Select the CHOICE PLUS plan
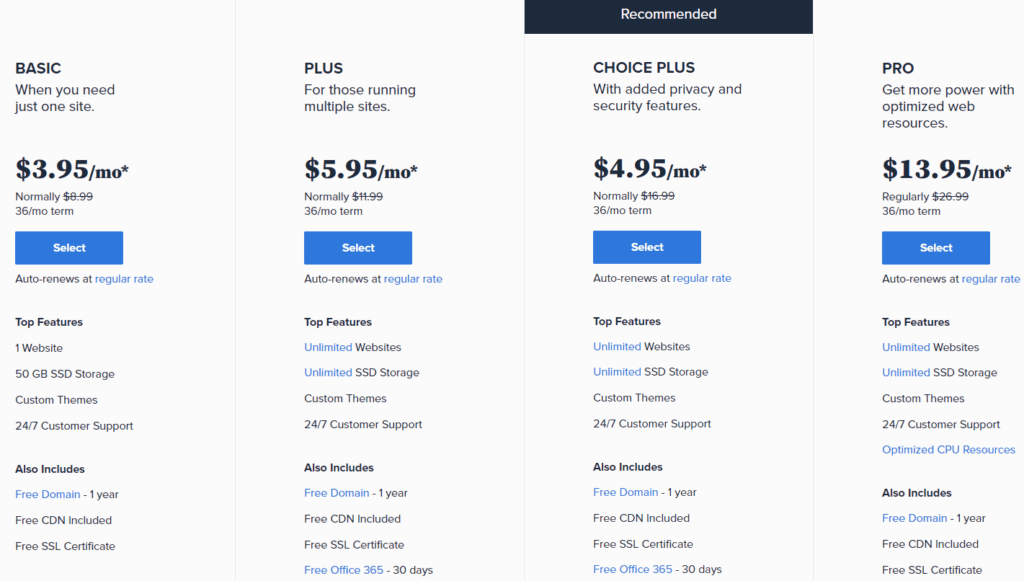The width and height of the screenshot is (1024, 581). 647,247
